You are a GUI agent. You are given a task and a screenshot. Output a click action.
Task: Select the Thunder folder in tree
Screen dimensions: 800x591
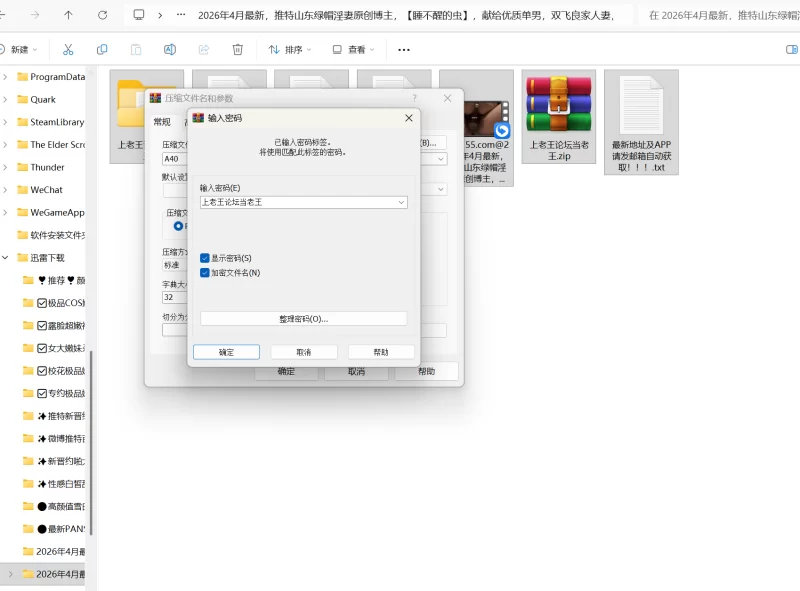pyautogui.click(x=41, y=167)
